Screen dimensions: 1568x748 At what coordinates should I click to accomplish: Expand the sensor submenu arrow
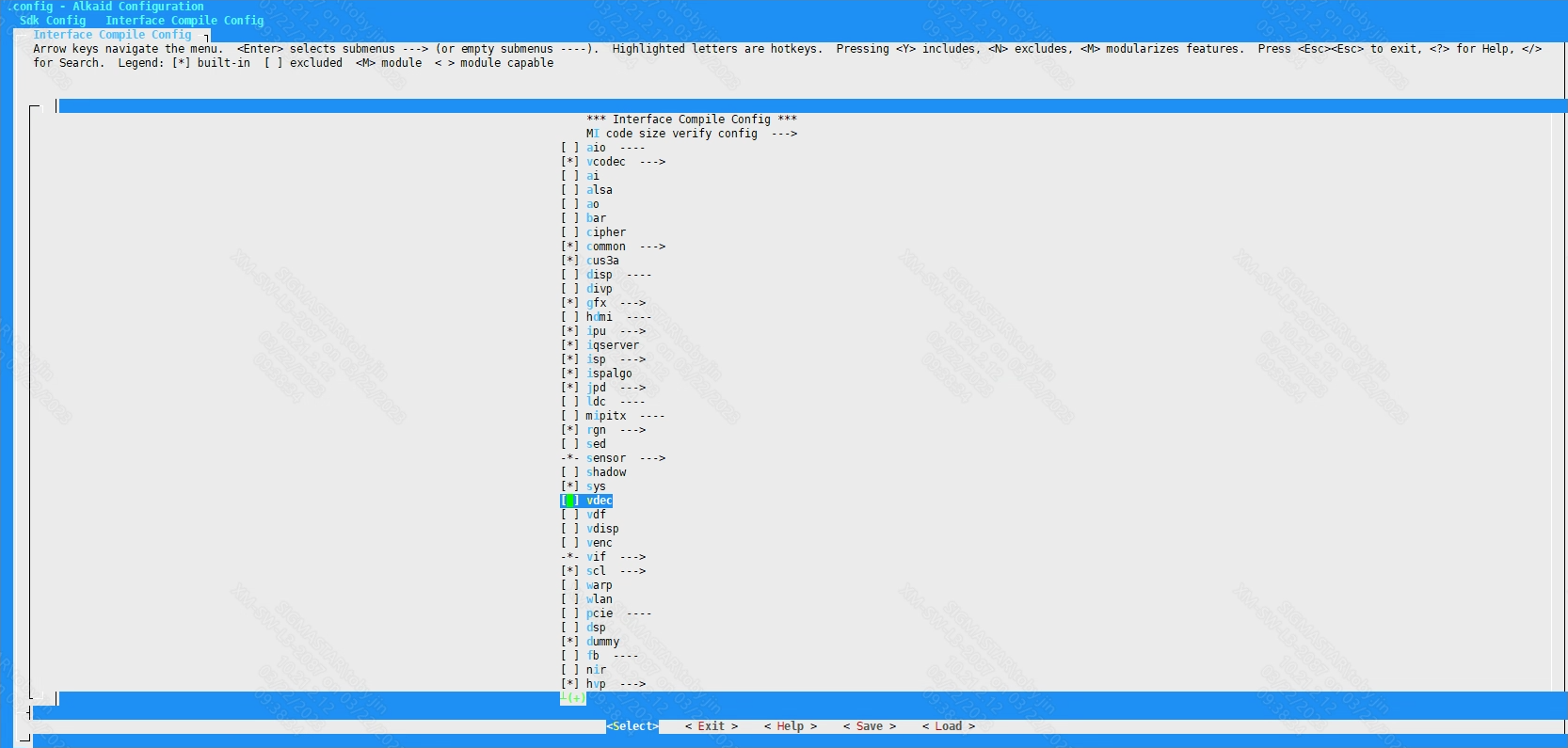pos(652,458)
